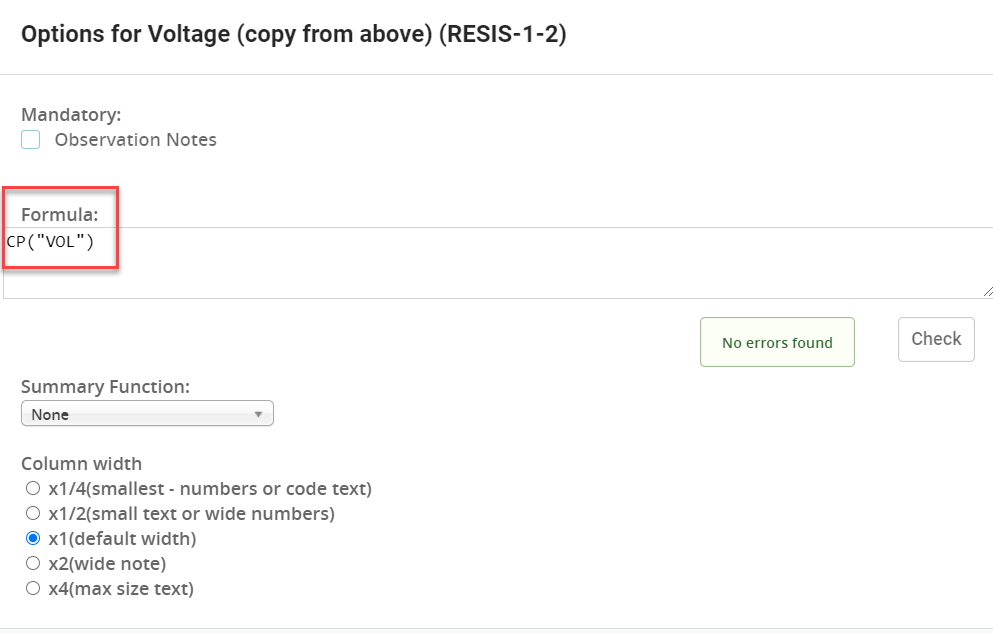The height and width of the screenshot is (634, 993).
Task: Open the Summary Function dropdown showing None
Action: 147,414
